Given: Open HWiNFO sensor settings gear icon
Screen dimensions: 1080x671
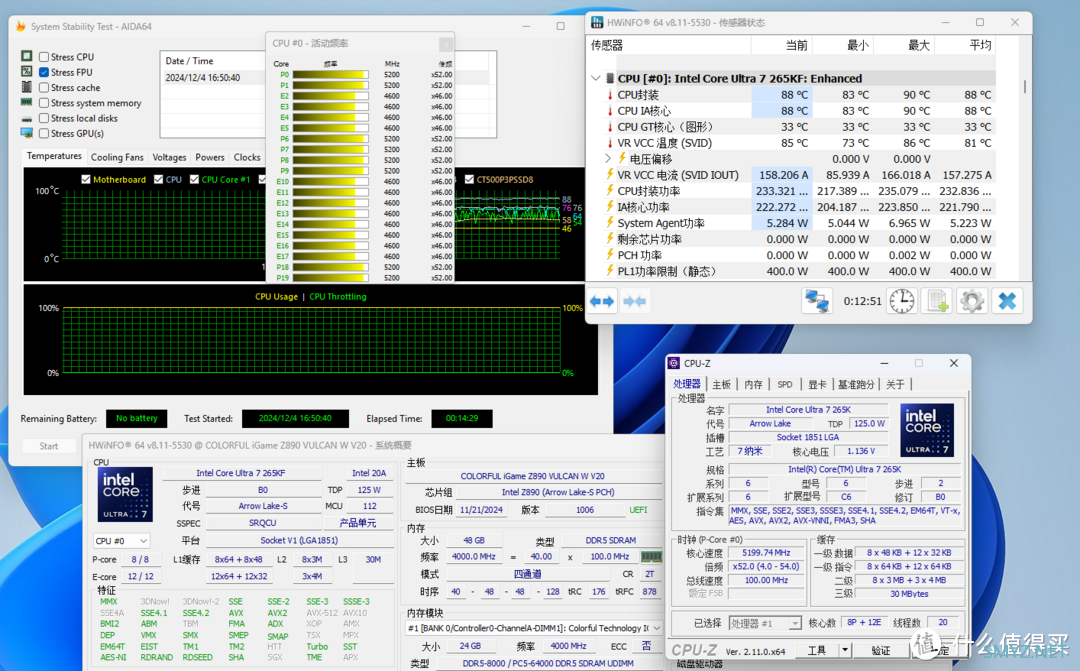Looking at the screenshot, I should (971, 301).
